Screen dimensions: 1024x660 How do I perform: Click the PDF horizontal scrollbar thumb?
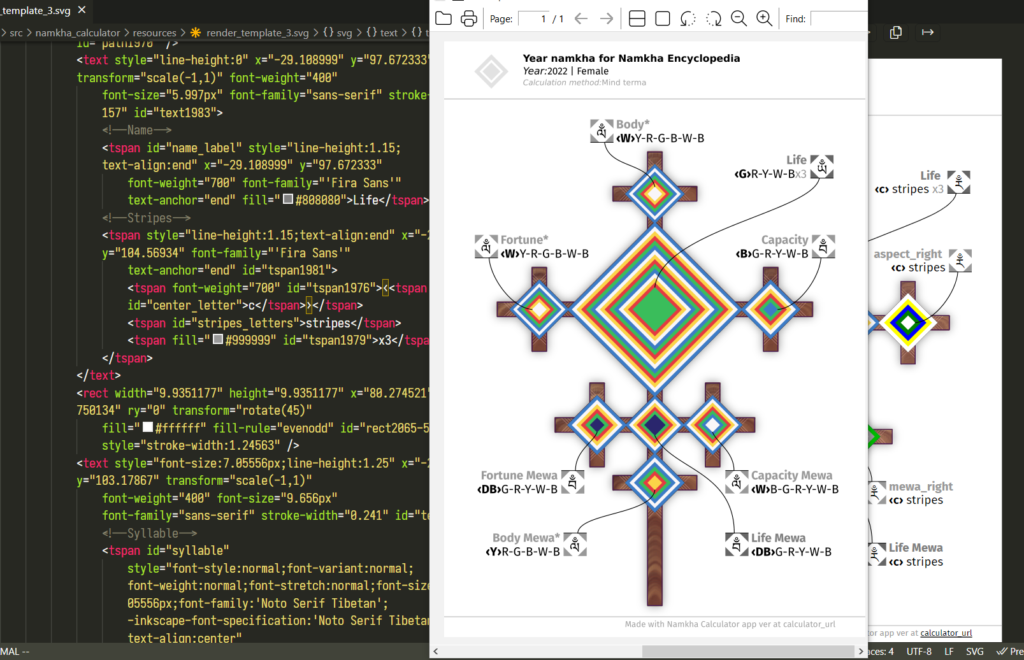click(x=748, y=651)
